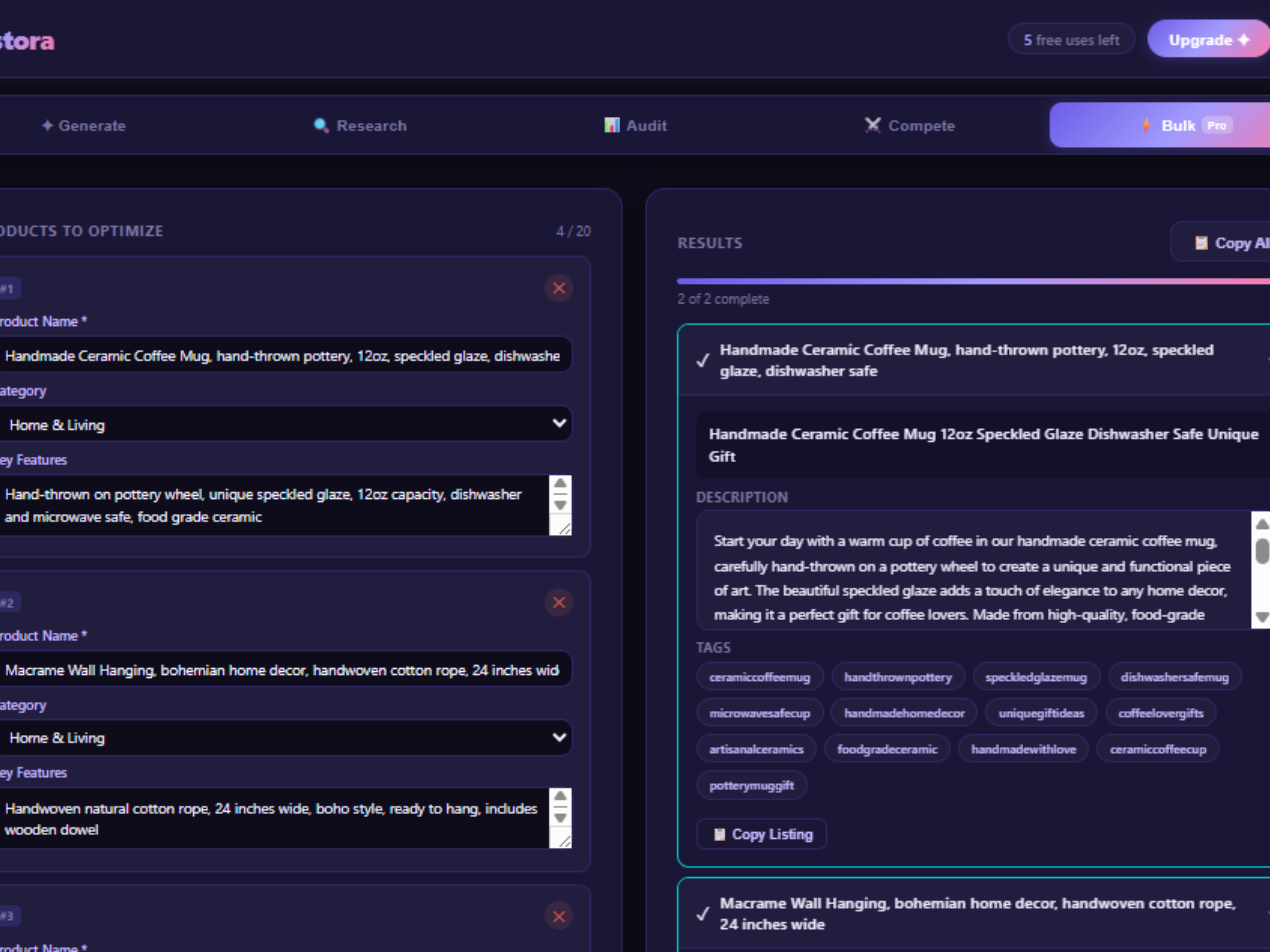Click the 4 / 20 product counter
This screenshot has width=1270, height=952.
[573, 231]
